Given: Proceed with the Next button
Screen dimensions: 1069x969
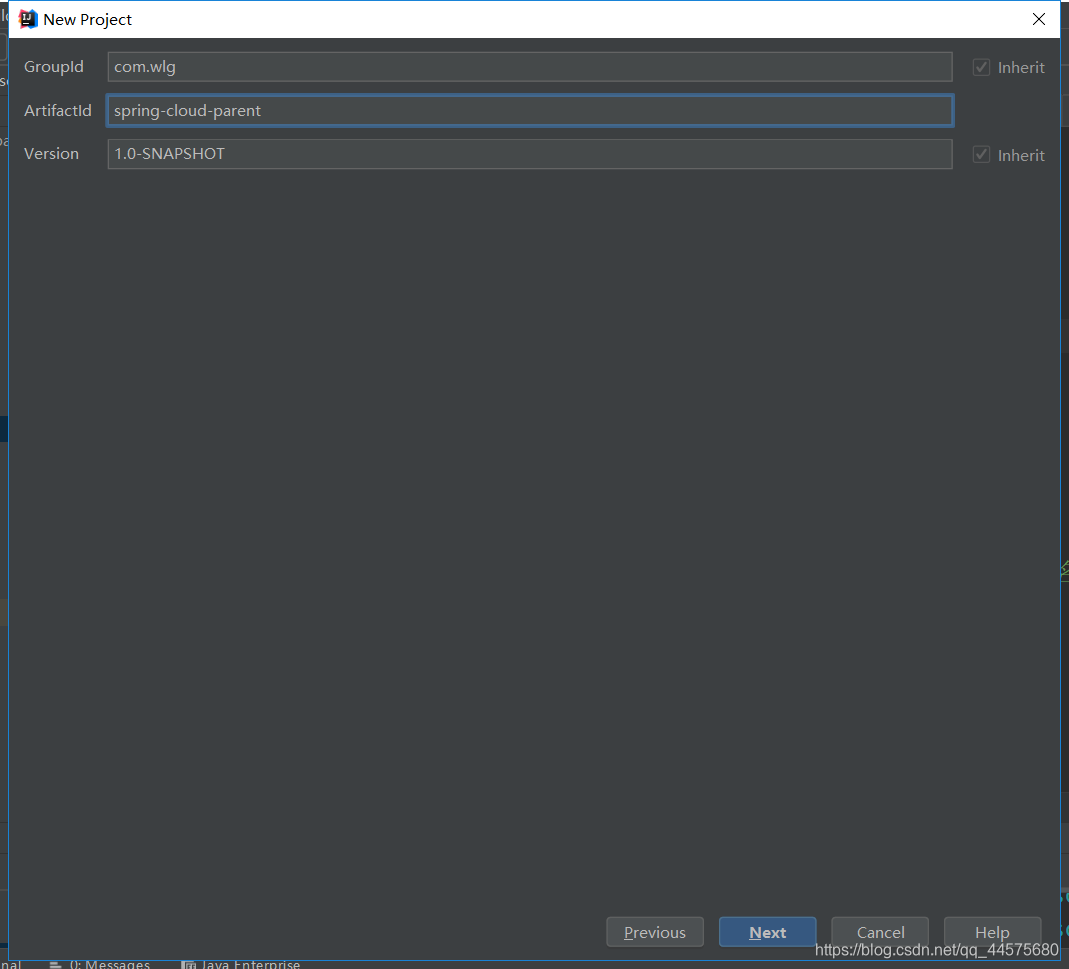Looking at the screenshot, I should point(767,932).
